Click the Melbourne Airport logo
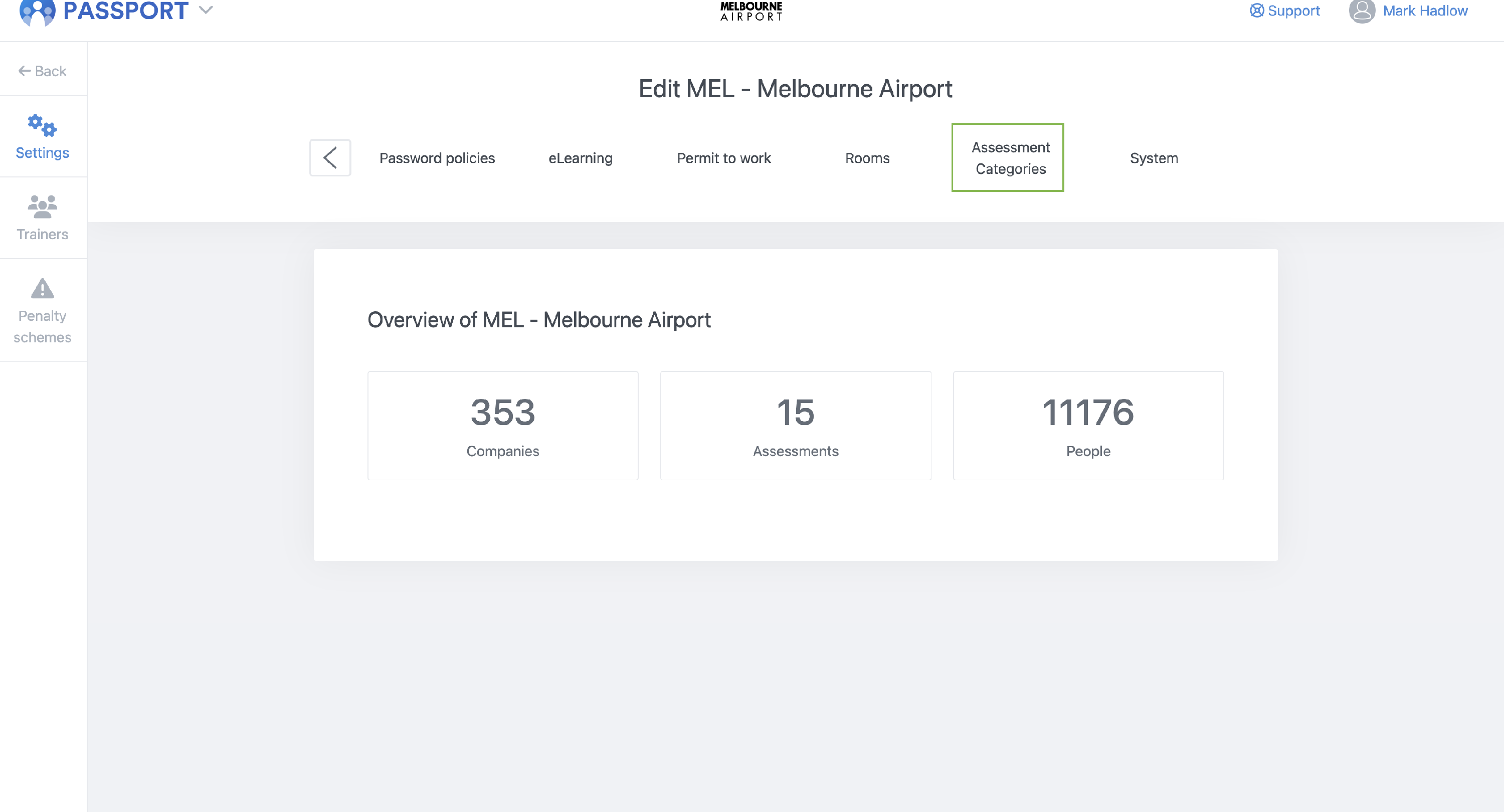Screen dimensions: 1504x812 (751, 11)
